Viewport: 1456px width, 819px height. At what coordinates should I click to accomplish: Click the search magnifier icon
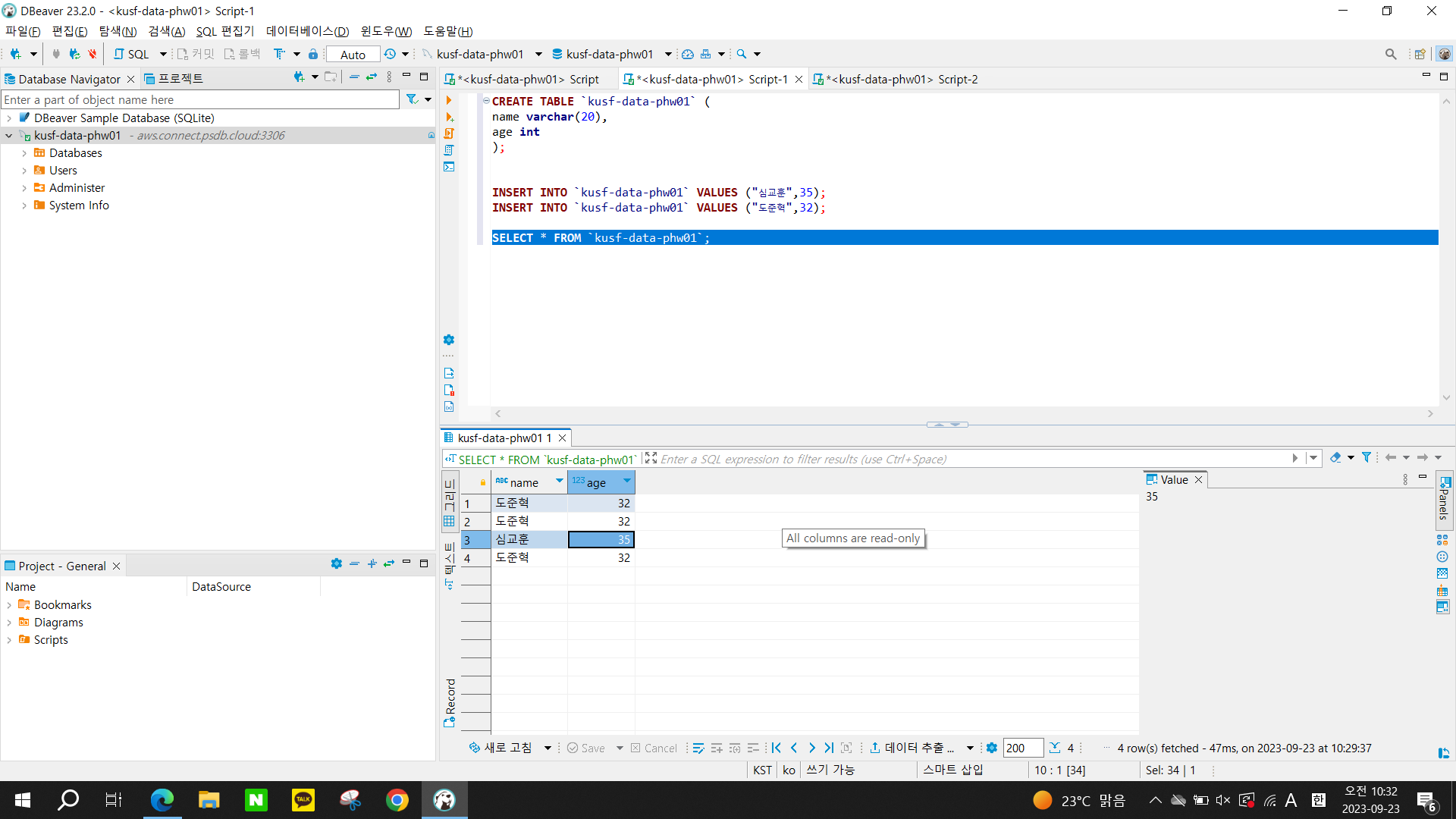(x=742, y=54)
